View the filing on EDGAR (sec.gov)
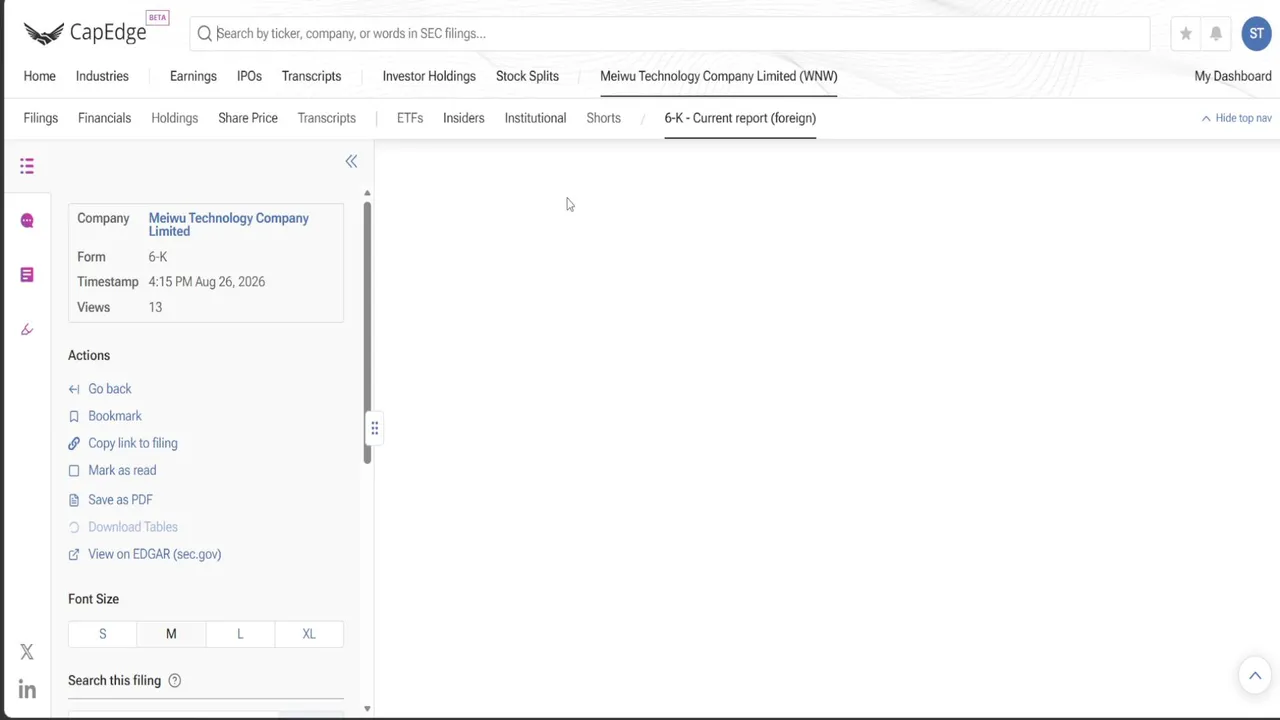This screenshot has width=1280, height=720. (x=145, y=554)
